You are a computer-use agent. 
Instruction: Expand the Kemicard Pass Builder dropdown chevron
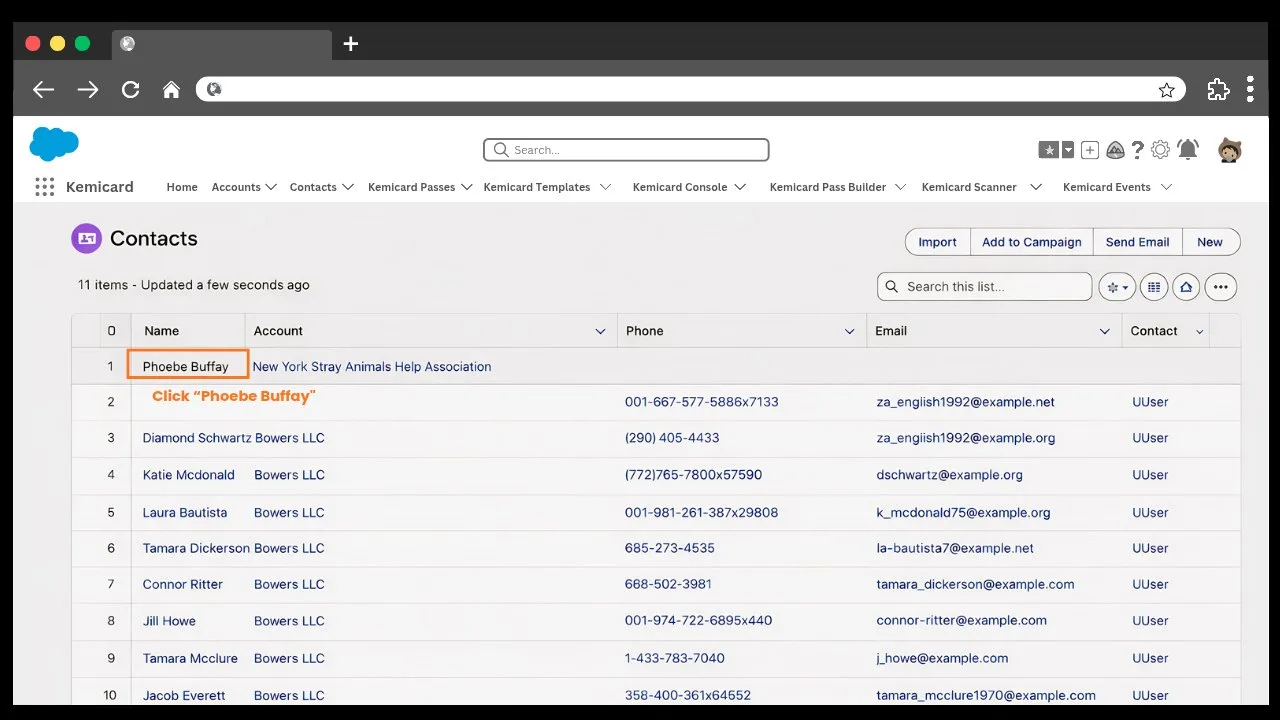tap(900, 187)
